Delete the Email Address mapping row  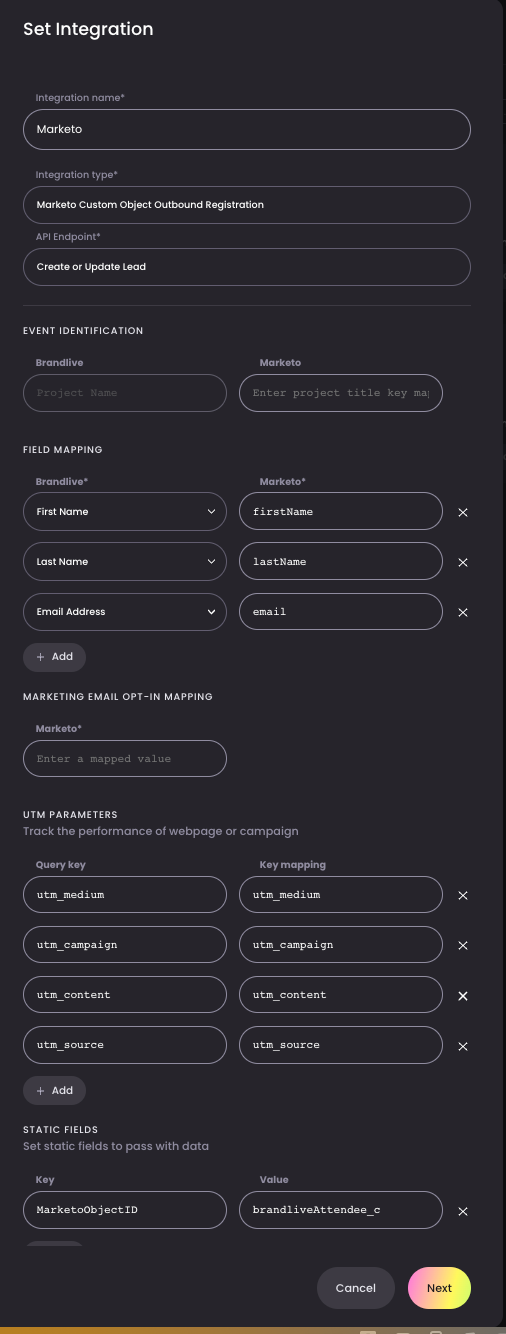[x=463, y=613]
